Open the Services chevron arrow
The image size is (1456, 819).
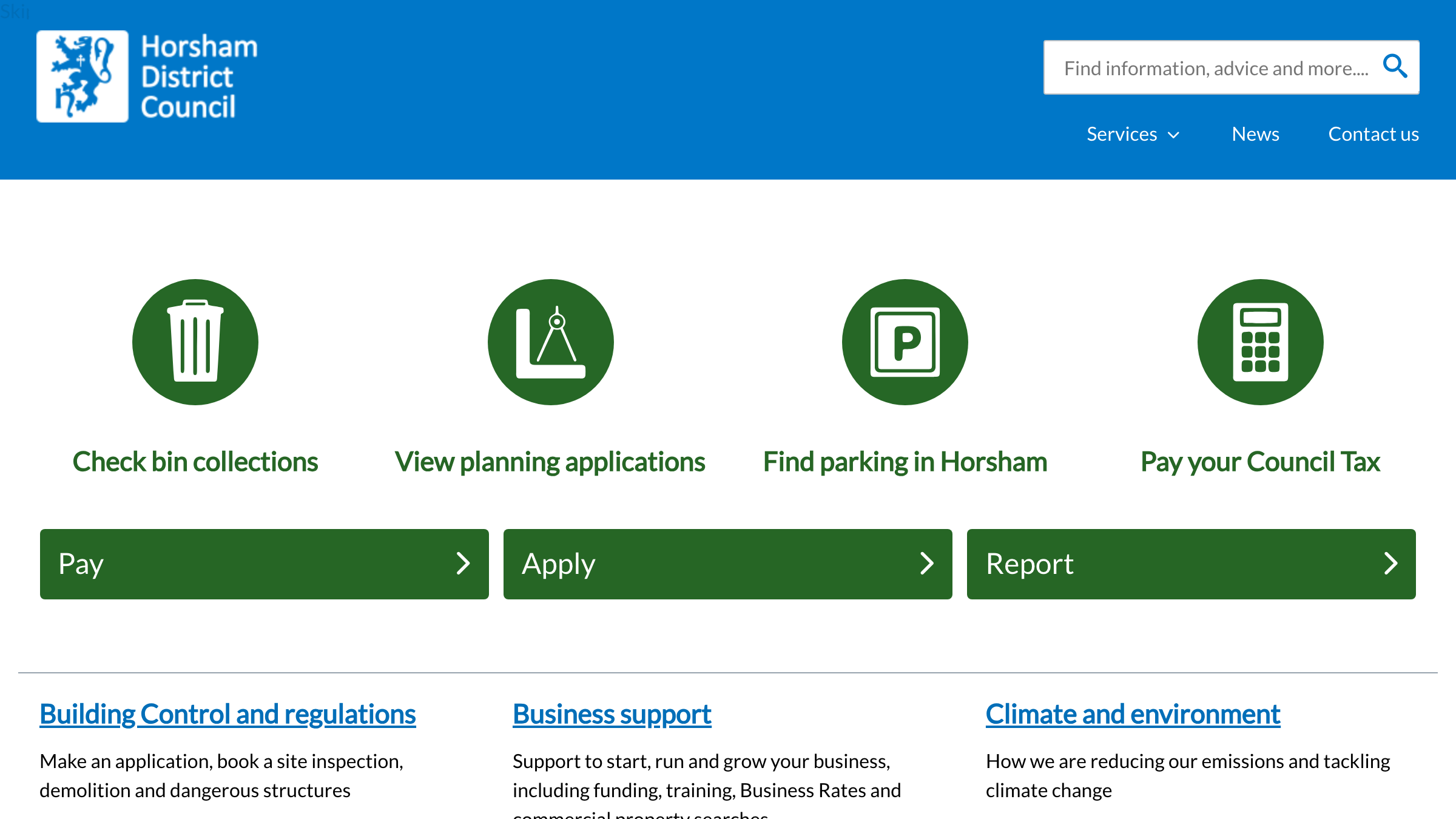pyautogui.click(x=1173, y=135)
